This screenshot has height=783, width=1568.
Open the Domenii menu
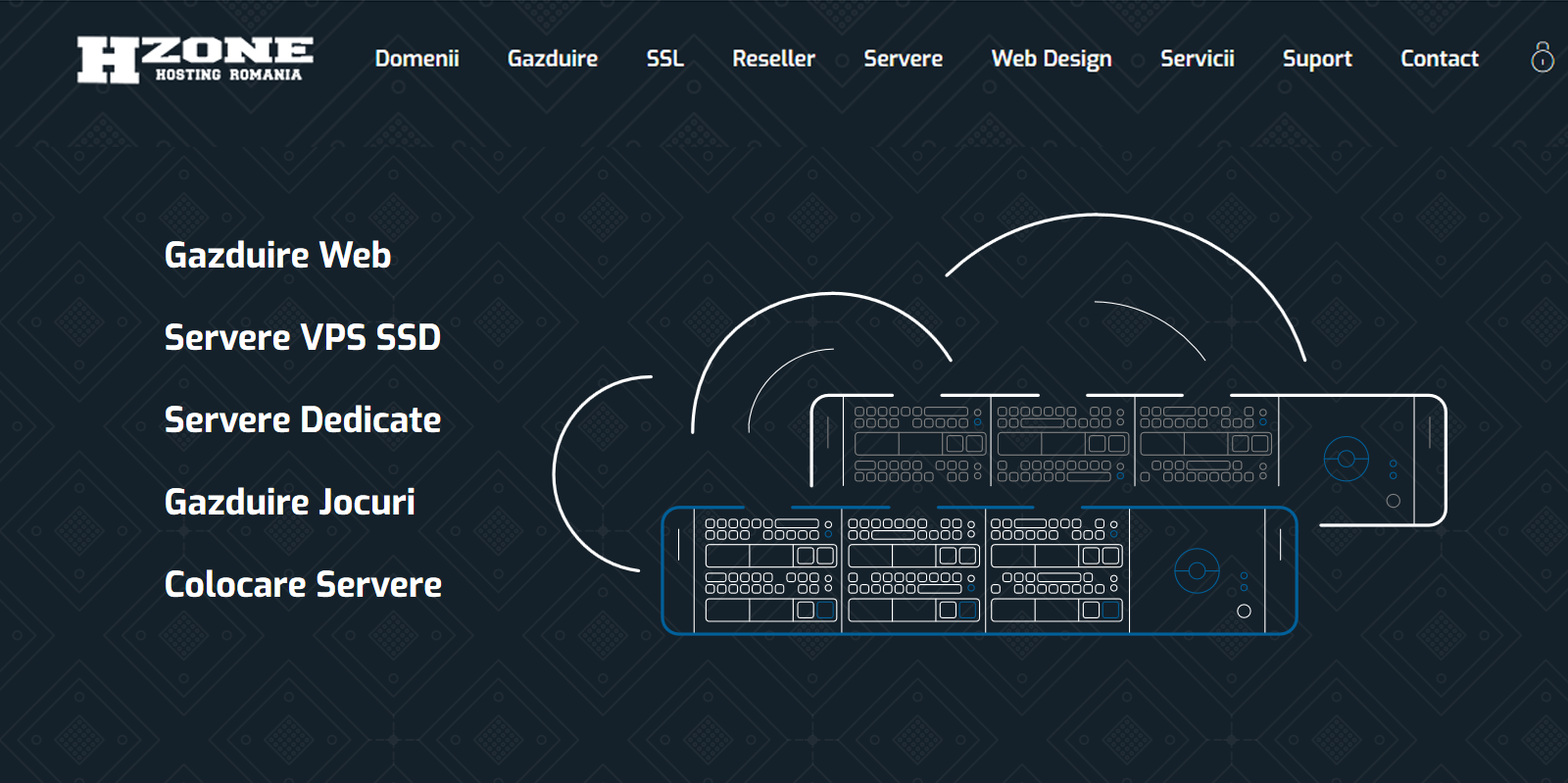(416, 59)
